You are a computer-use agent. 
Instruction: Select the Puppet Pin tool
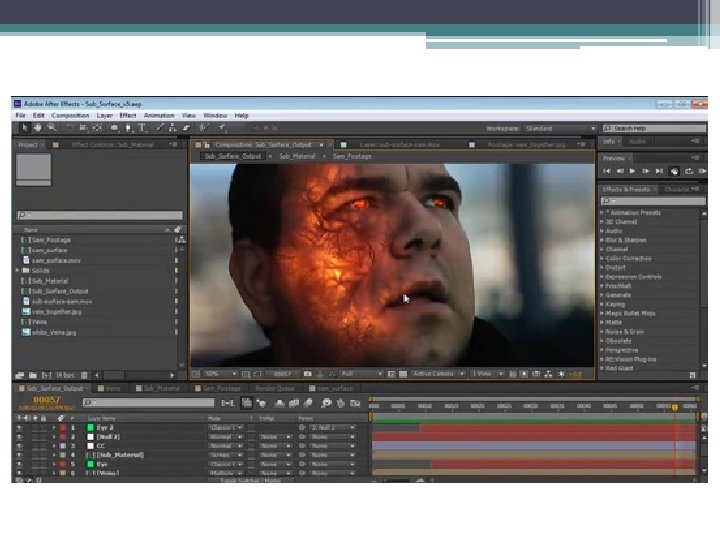(222, 128)
